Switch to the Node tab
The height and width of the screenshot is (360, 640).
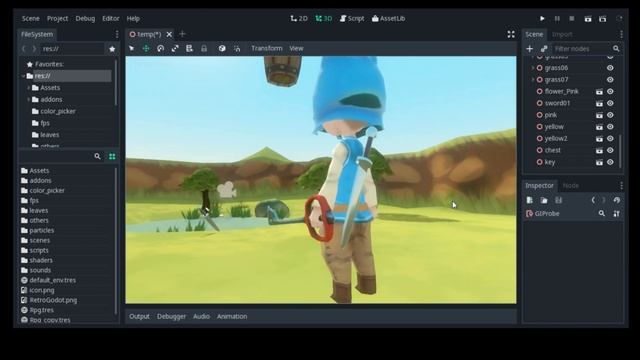pos(571,185)
